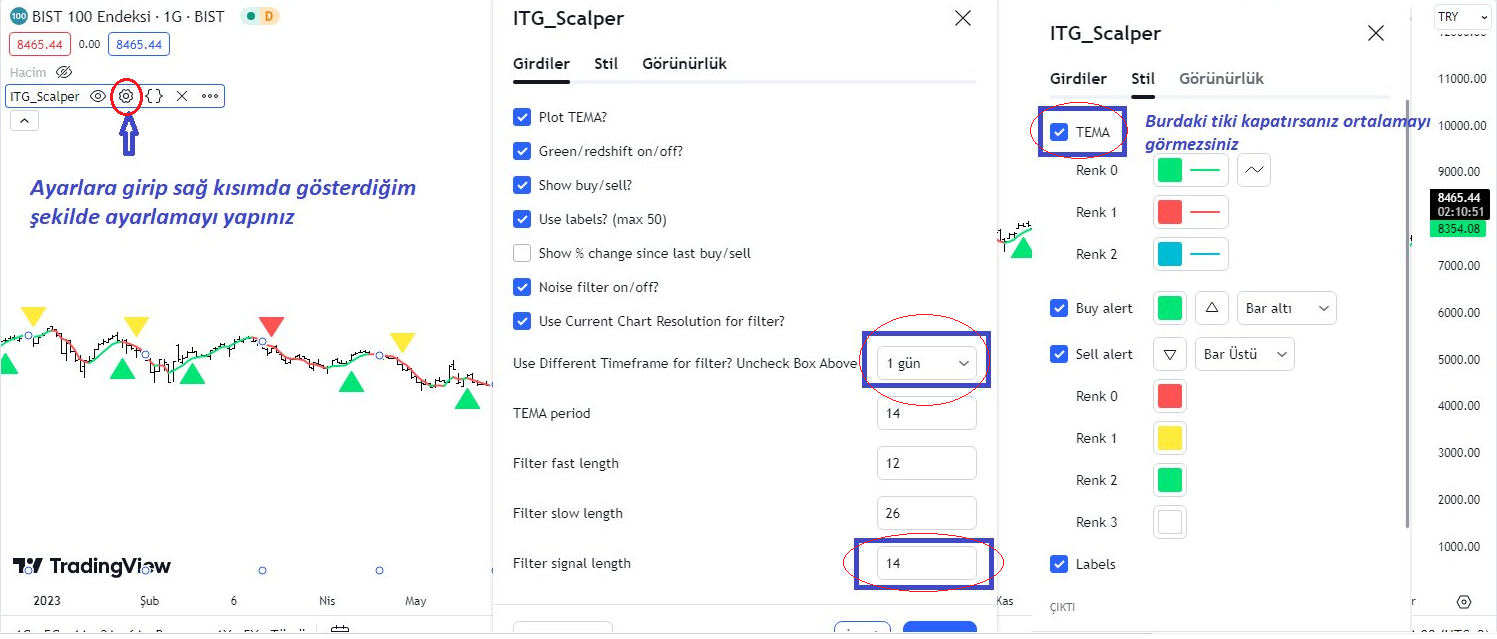Screen dimensions: 1497x639
Task: Toggle ITG_Scalper visibility eye icon
Action: (98, 96)
